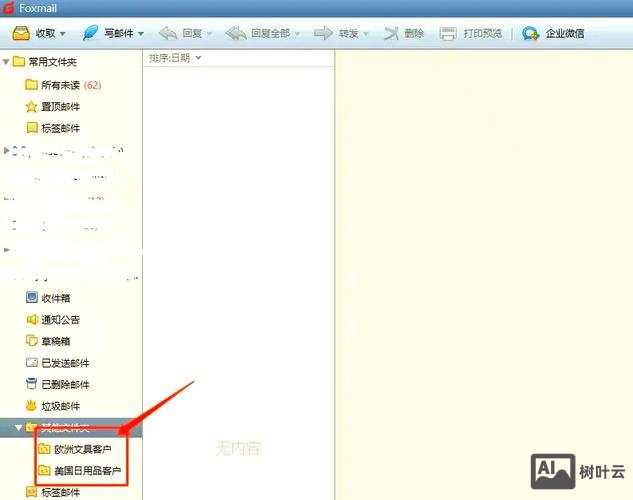Click the 置顶邮件 star icon
This screenshot has height=500, width=633.
pyautogui.click(x=31, y=107)
